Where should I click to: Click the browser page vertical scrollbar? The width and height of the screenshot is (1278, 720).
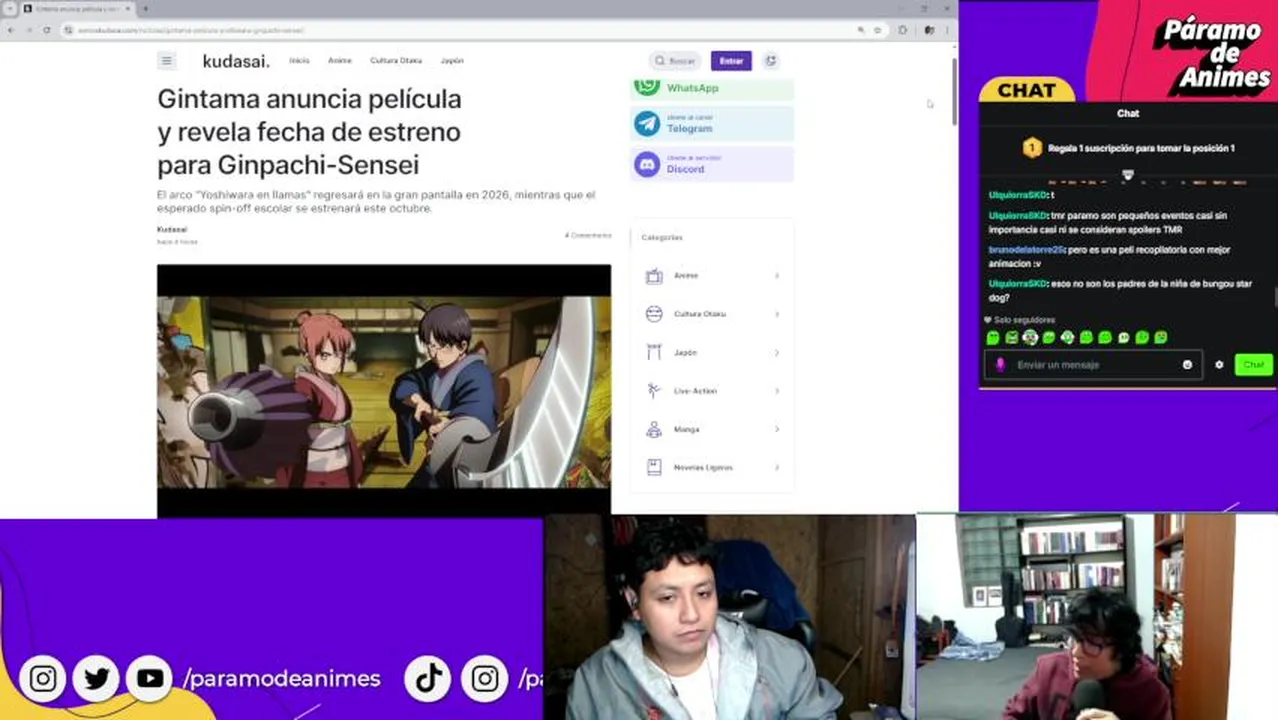click(x=954, y=90)
